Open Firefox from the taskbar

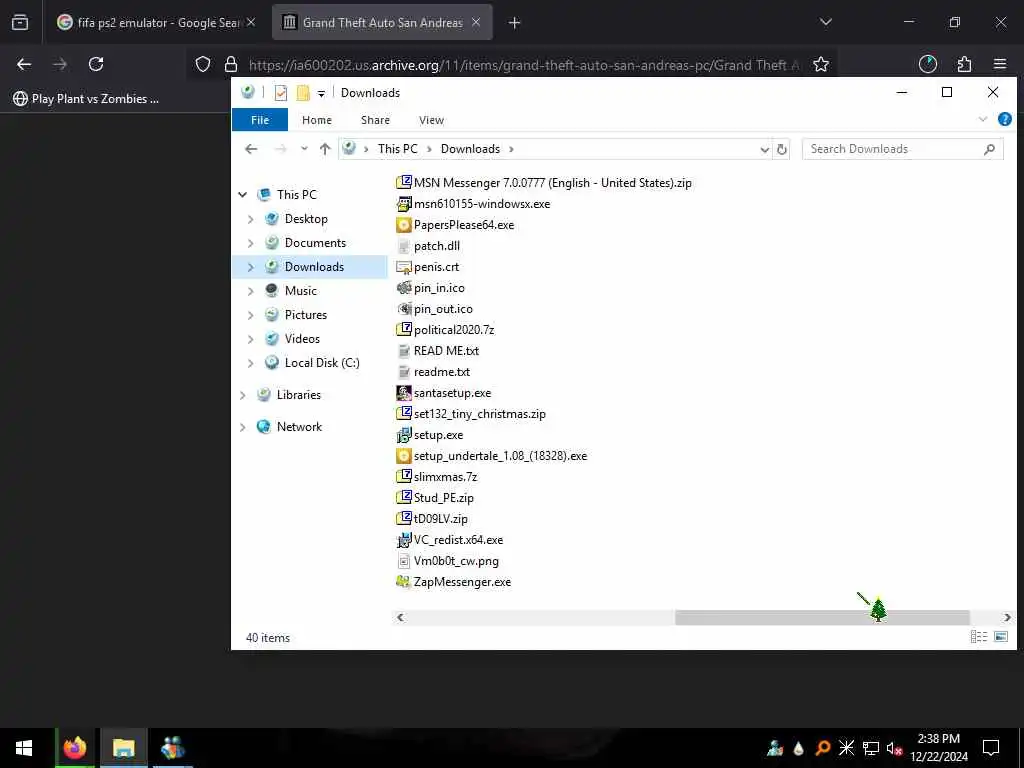click(74, 748)
